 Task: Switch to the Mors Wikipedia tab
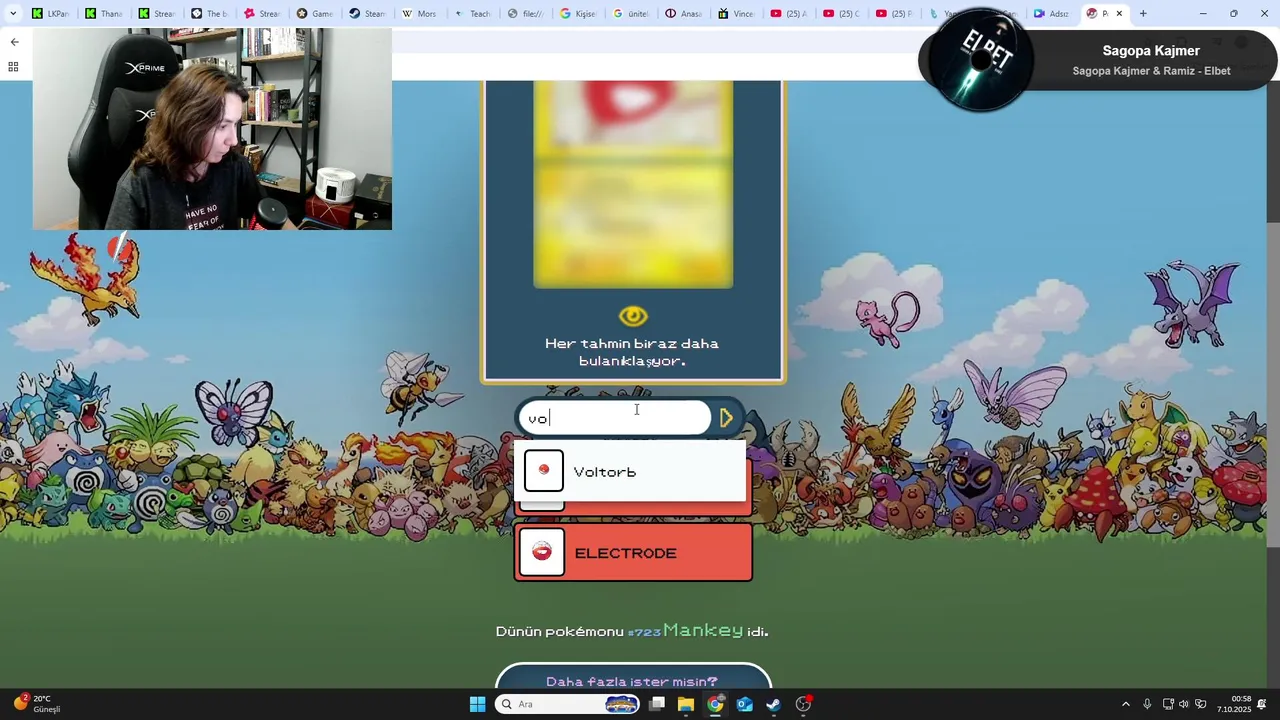tap(420, 14)
